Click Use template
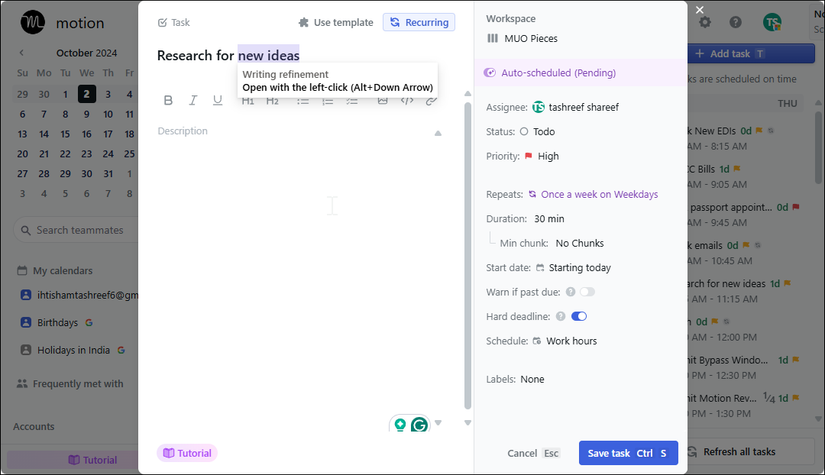Viewport: 825px width, 475px height. pyautogui.click(x=336, y=23)
